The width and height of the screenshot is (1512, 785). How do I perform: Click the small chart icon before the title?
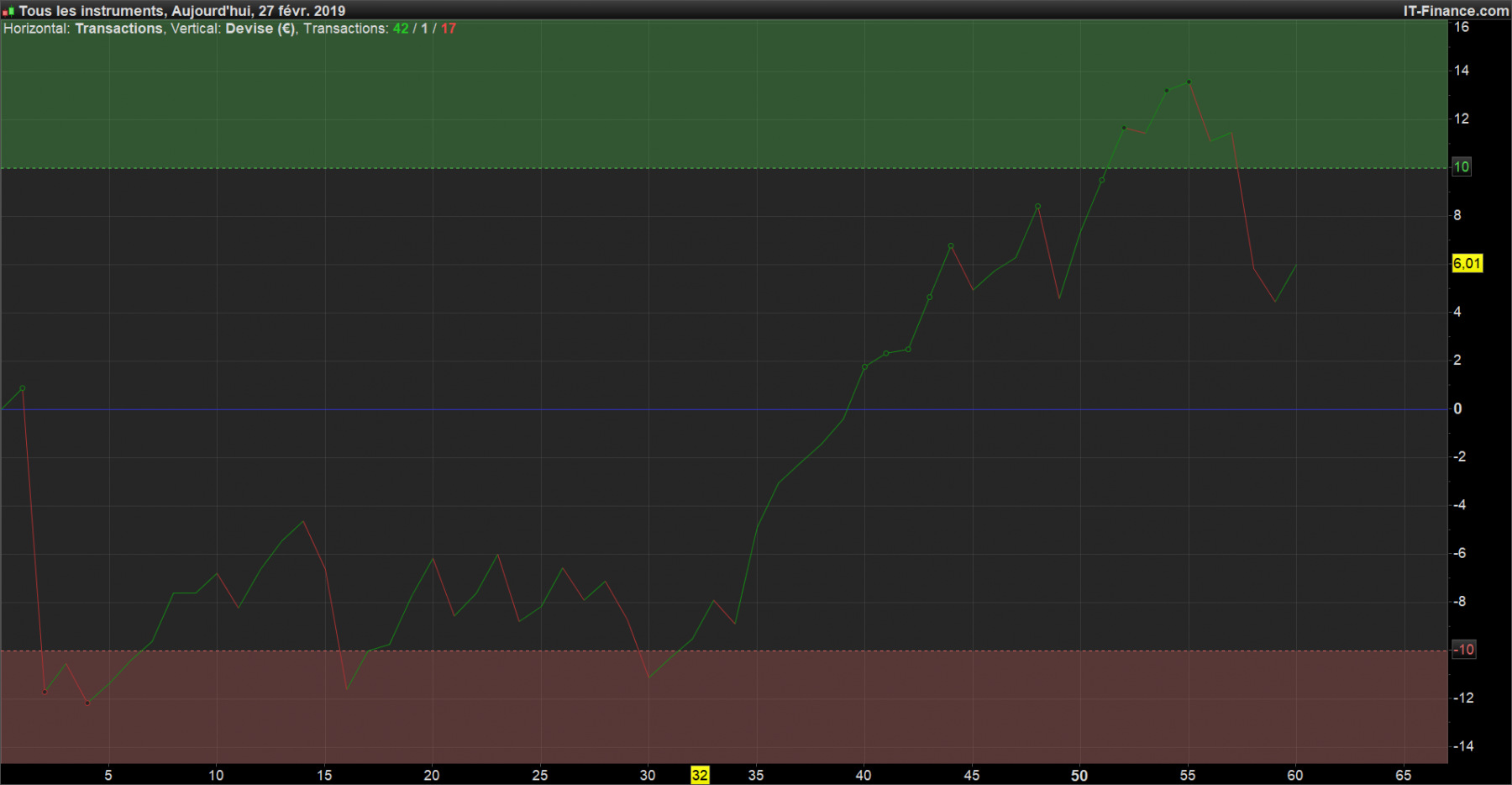(8, 11)
